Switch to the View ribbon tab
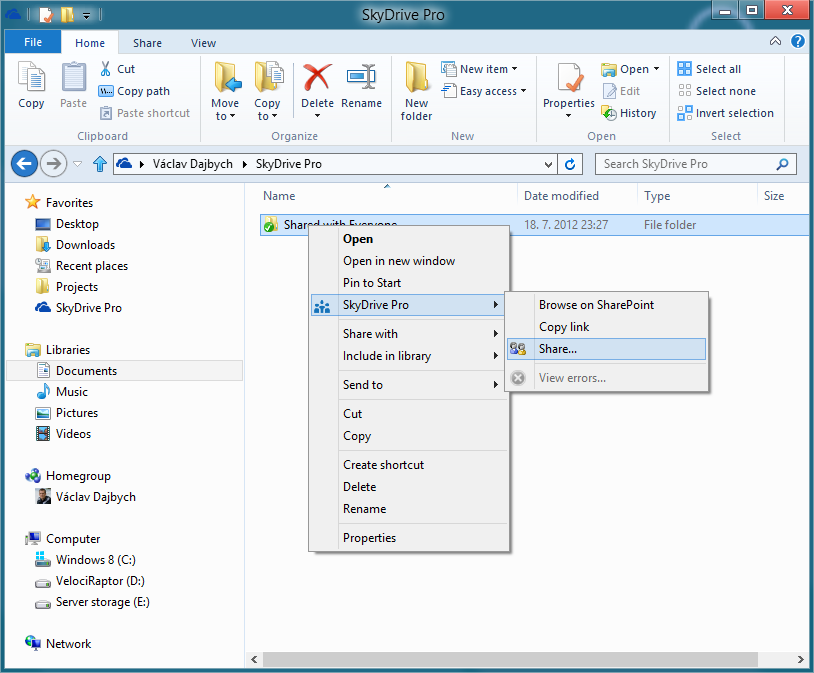The height and width of the screenshot is (673, 814). click(203, 43)
